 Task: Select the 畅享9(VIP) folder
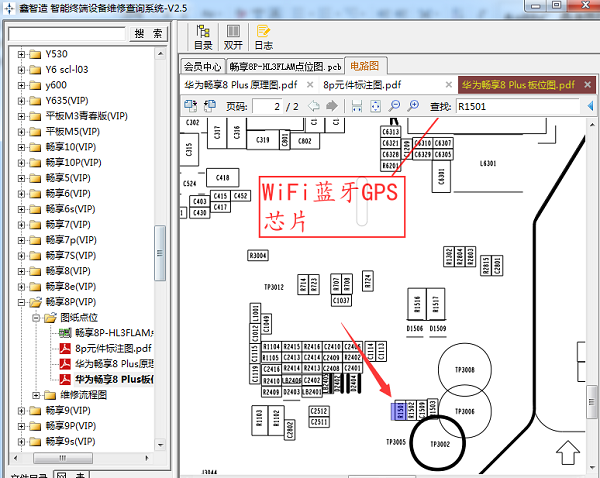point(68,410)
